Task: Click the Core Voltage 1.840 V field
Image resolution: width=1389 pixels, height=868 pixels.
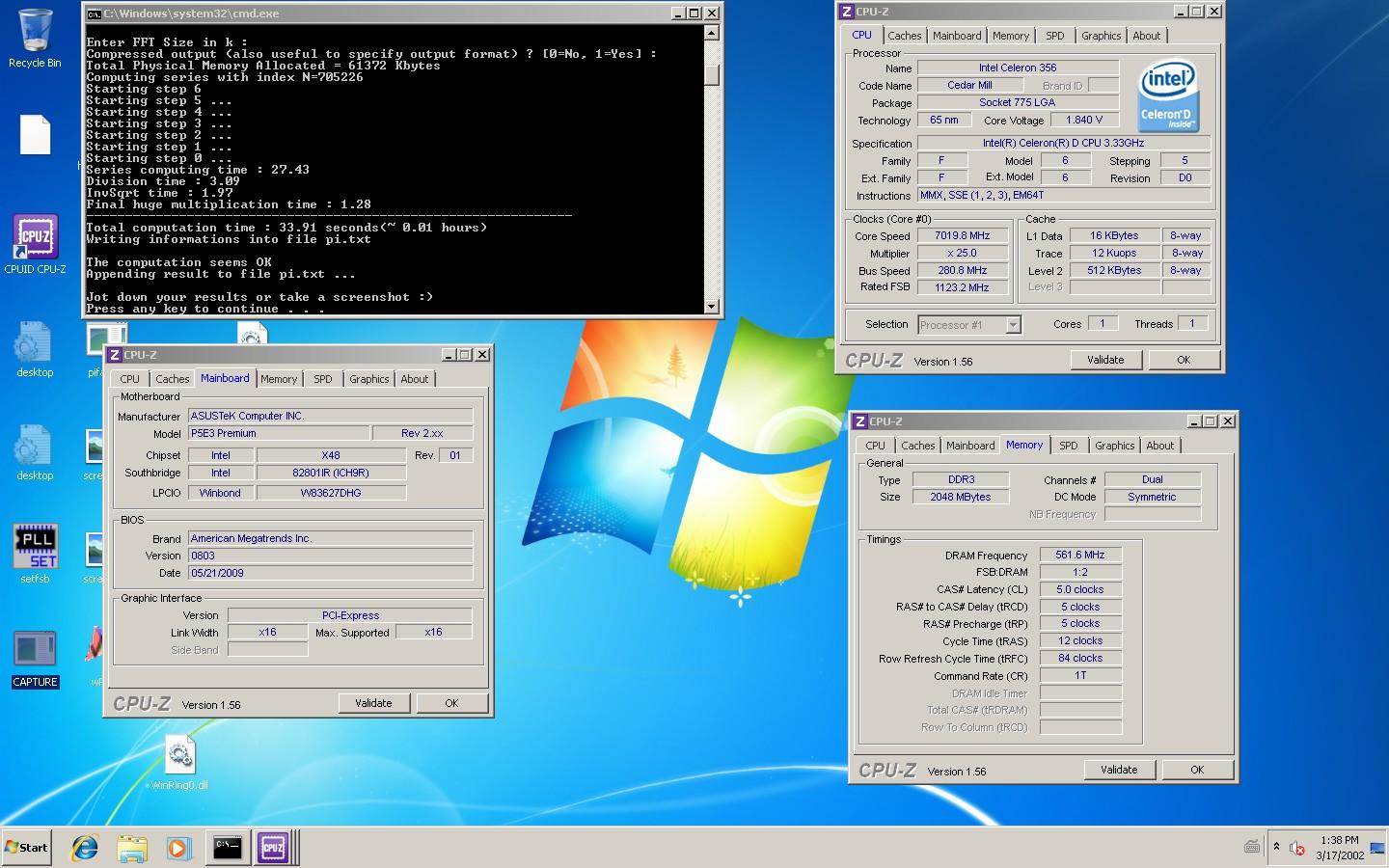Action: tap(1084, 120)
